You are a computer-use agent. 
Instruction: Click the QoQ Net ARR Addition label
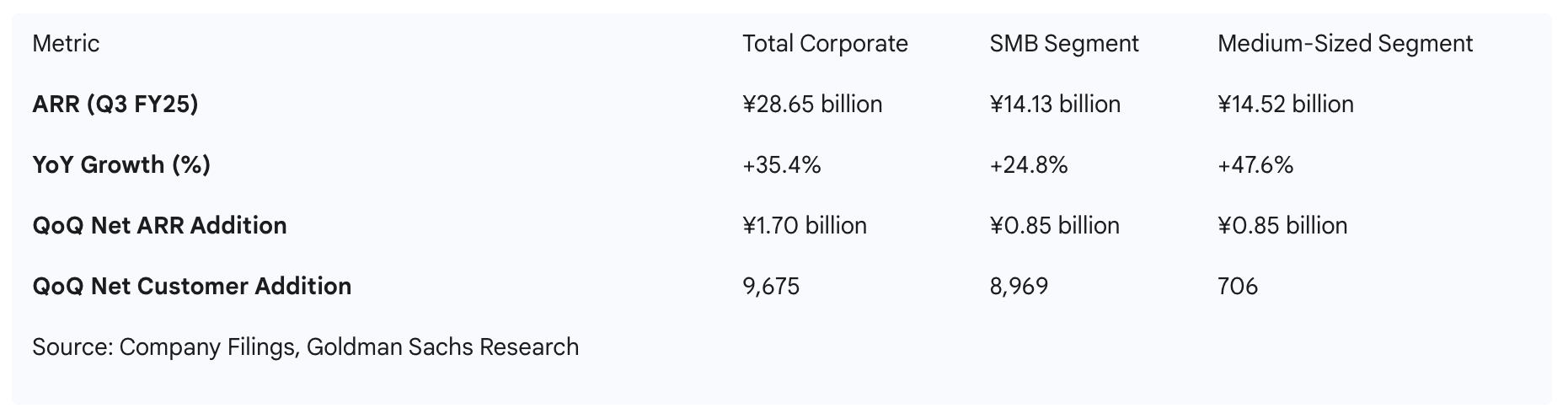[159, 226]
